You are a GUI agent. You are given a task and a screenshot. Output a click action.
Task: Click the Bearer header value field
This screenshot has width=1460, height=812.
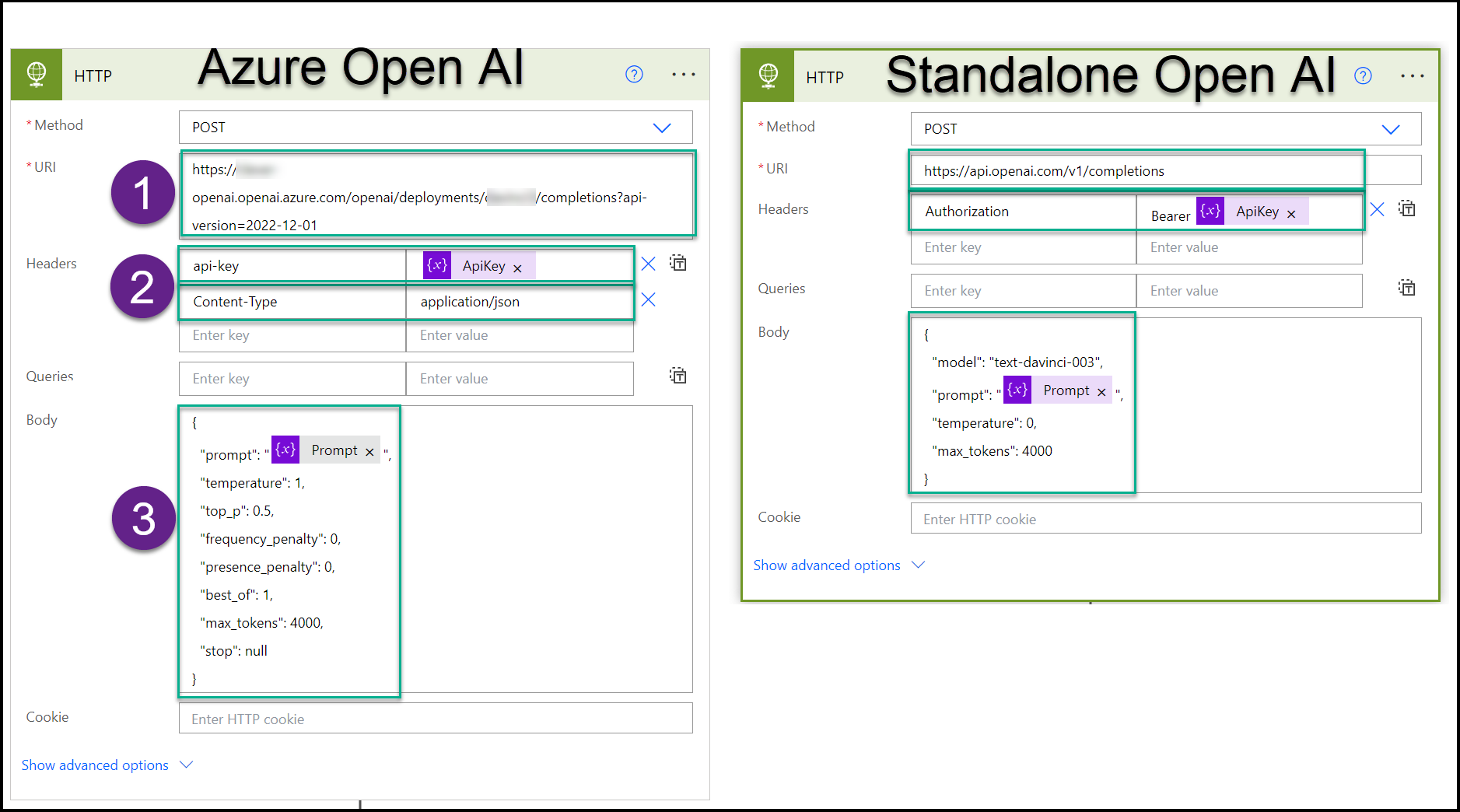(1249, 212)
